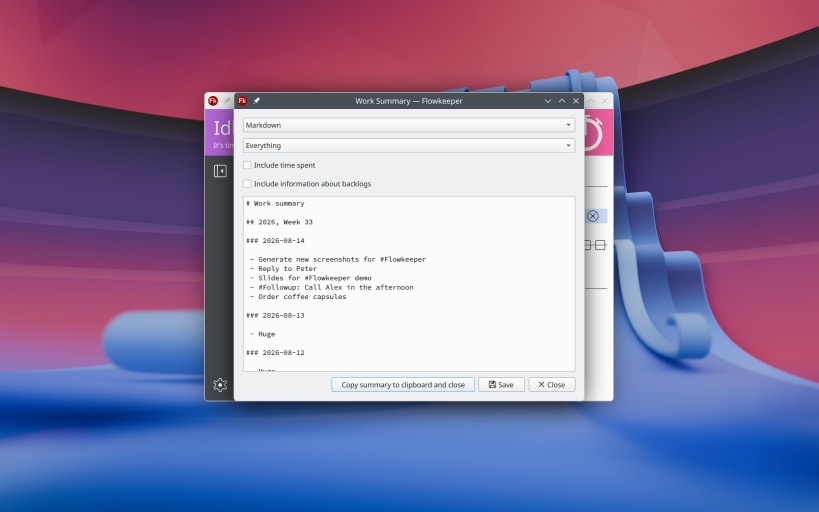
Task: Click the Close button at dialog bottom
Action: point(552,385)
